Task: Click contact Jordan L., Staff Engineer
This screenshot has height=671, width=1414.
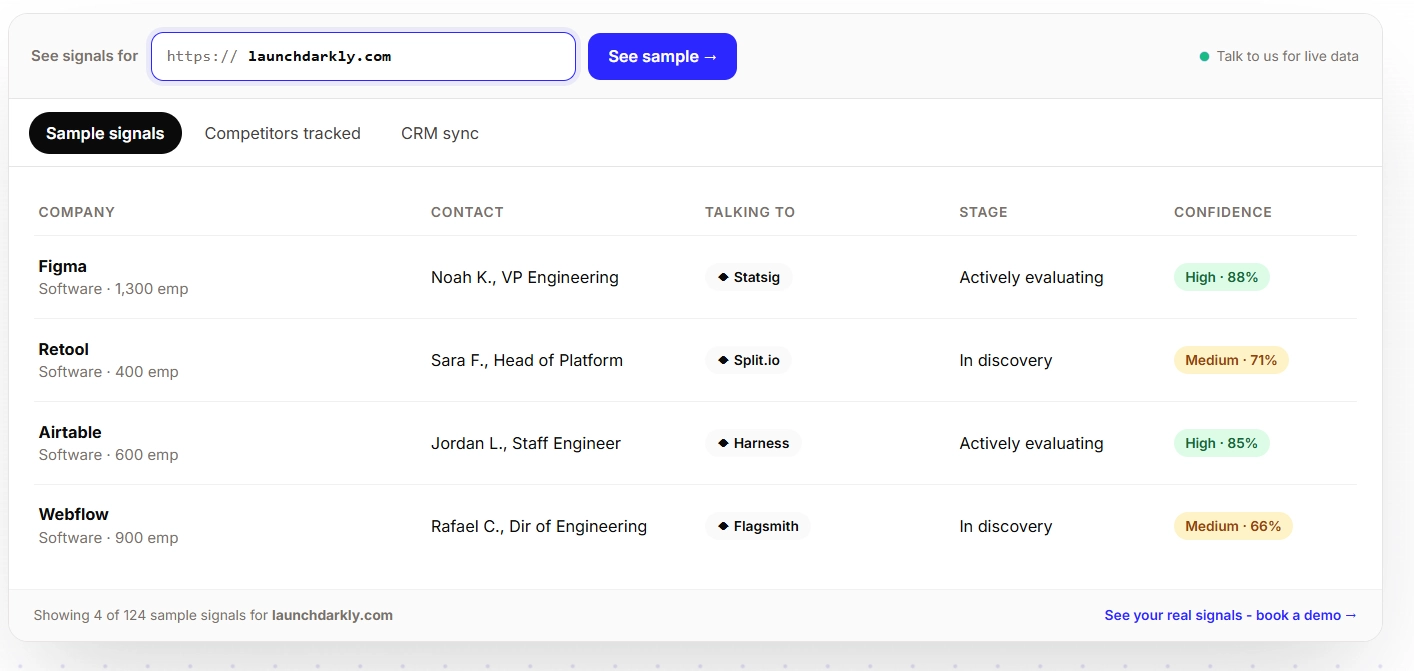Action: tap(526, 443)
